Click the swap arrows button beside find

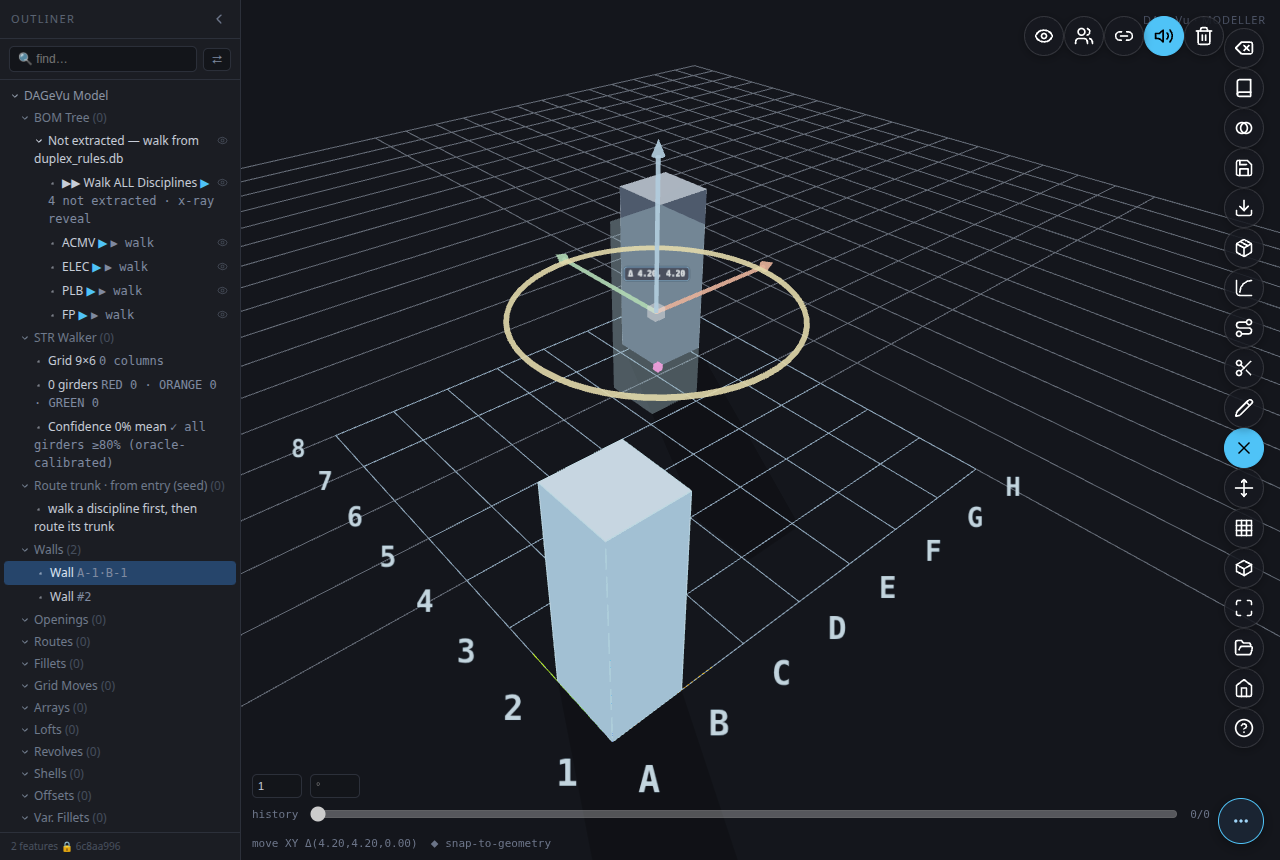tap(217, 59)
